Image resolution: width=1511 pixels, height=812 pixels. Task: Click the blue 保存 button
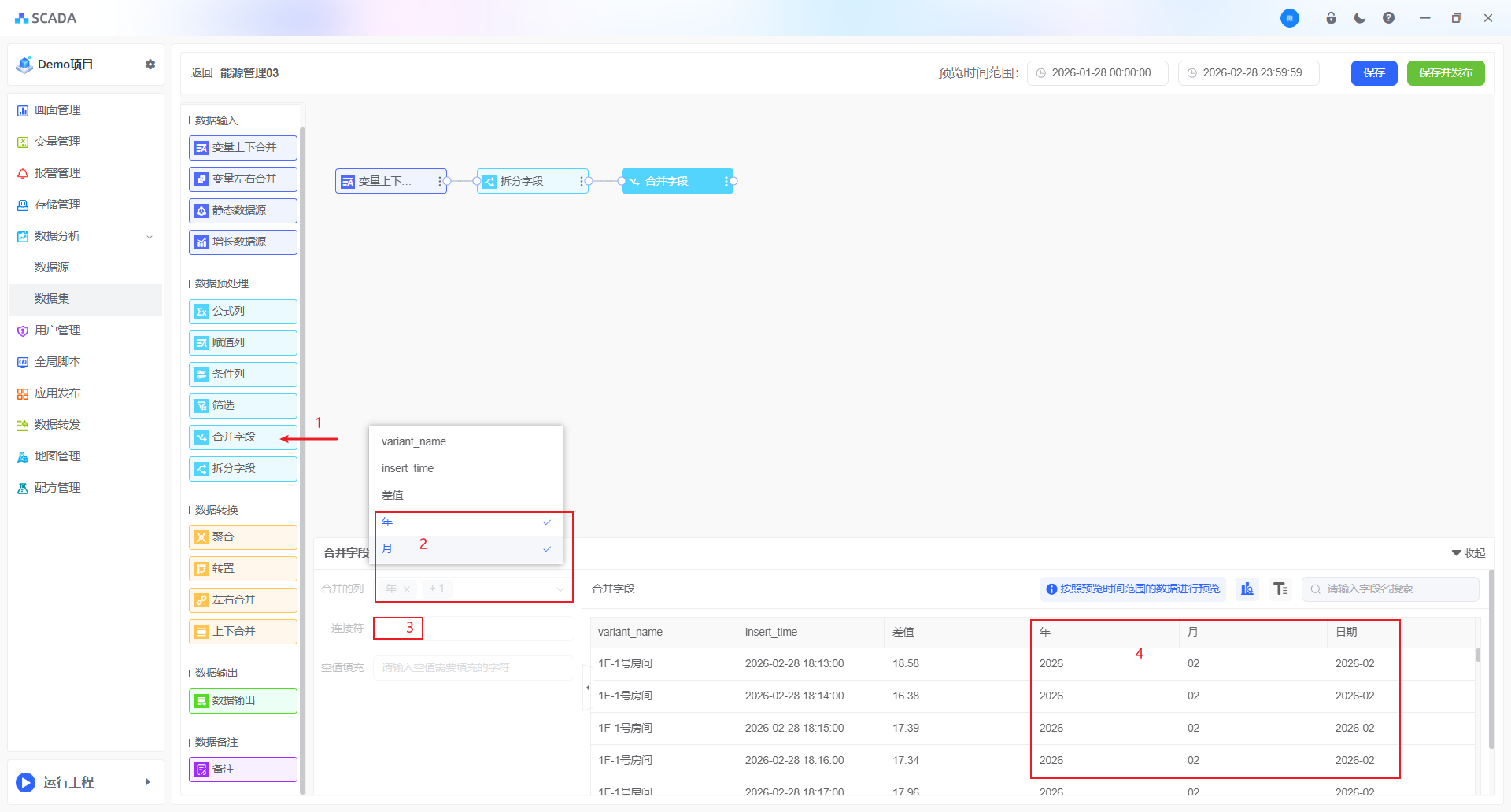[x=1373, y=73]
